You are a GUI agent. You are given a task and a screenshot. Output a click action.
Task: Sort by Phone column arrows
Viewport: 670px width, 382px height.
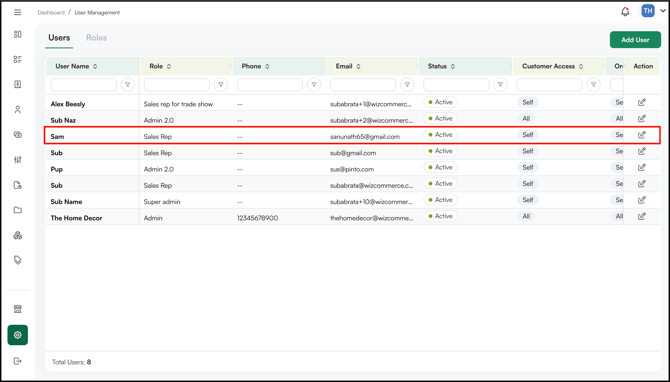[267, 66]
